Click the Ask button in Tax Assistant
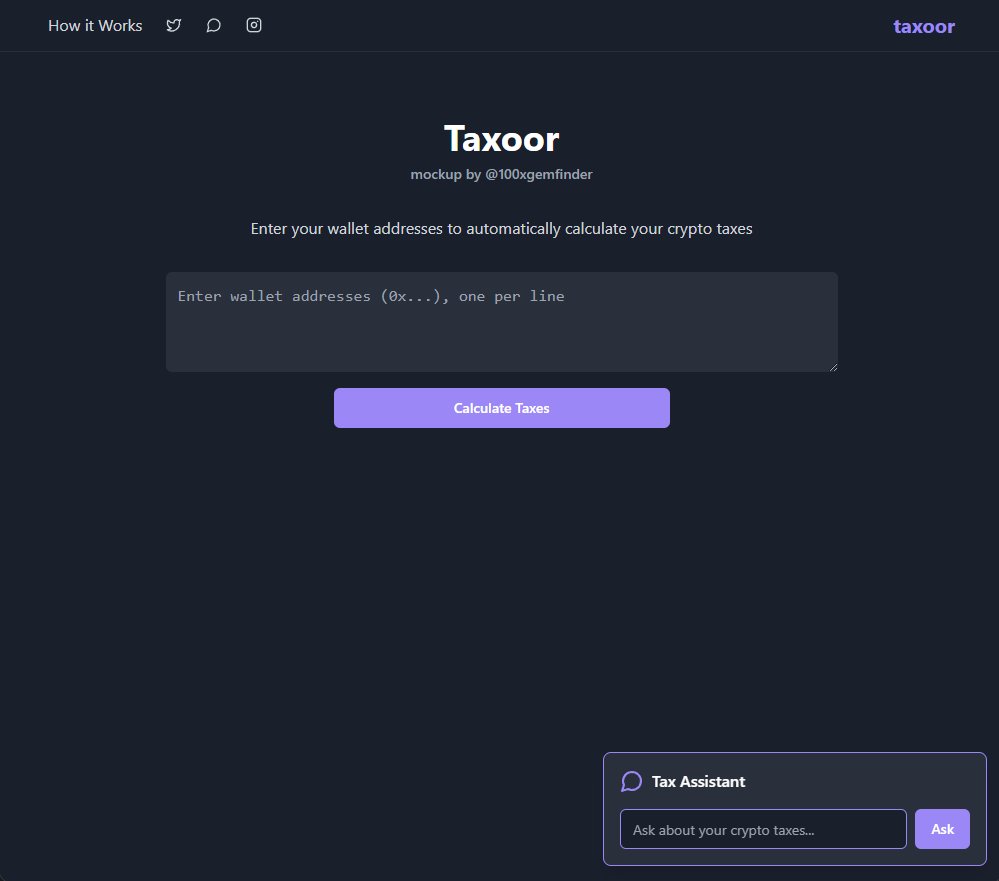 [941, 828]
